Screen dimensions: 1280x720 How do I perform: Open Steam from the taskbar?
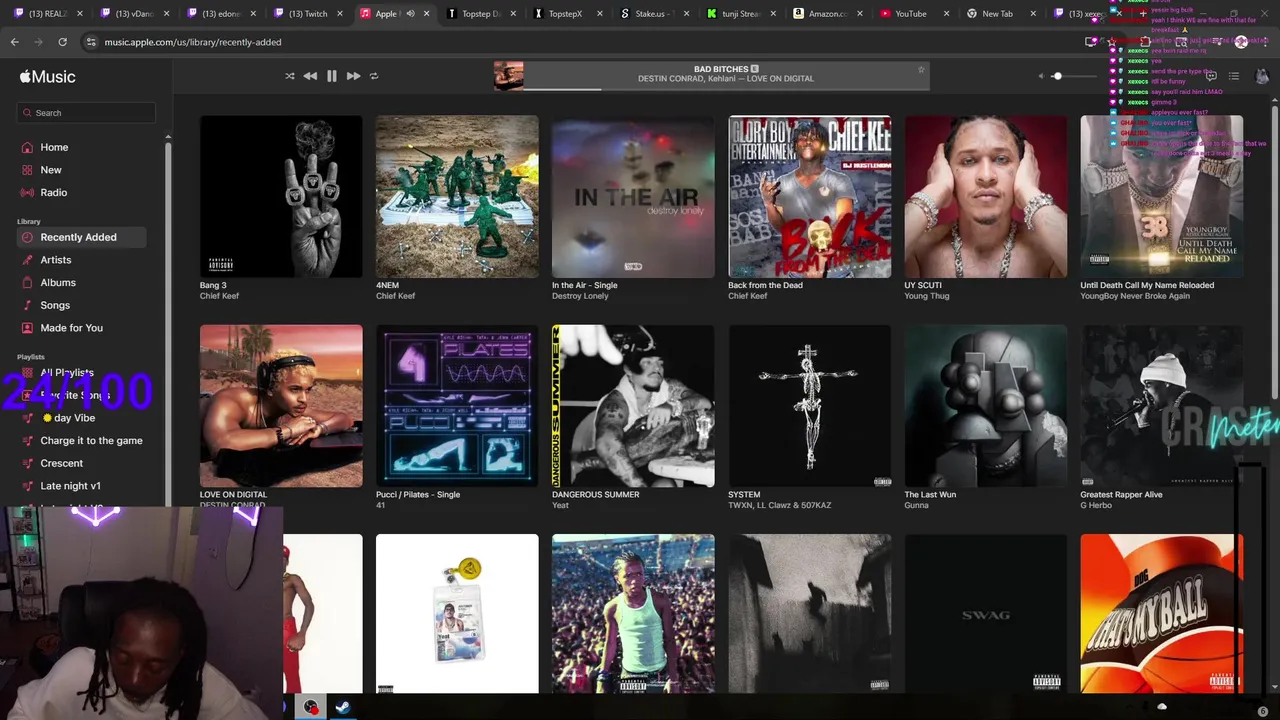[342, 707]
